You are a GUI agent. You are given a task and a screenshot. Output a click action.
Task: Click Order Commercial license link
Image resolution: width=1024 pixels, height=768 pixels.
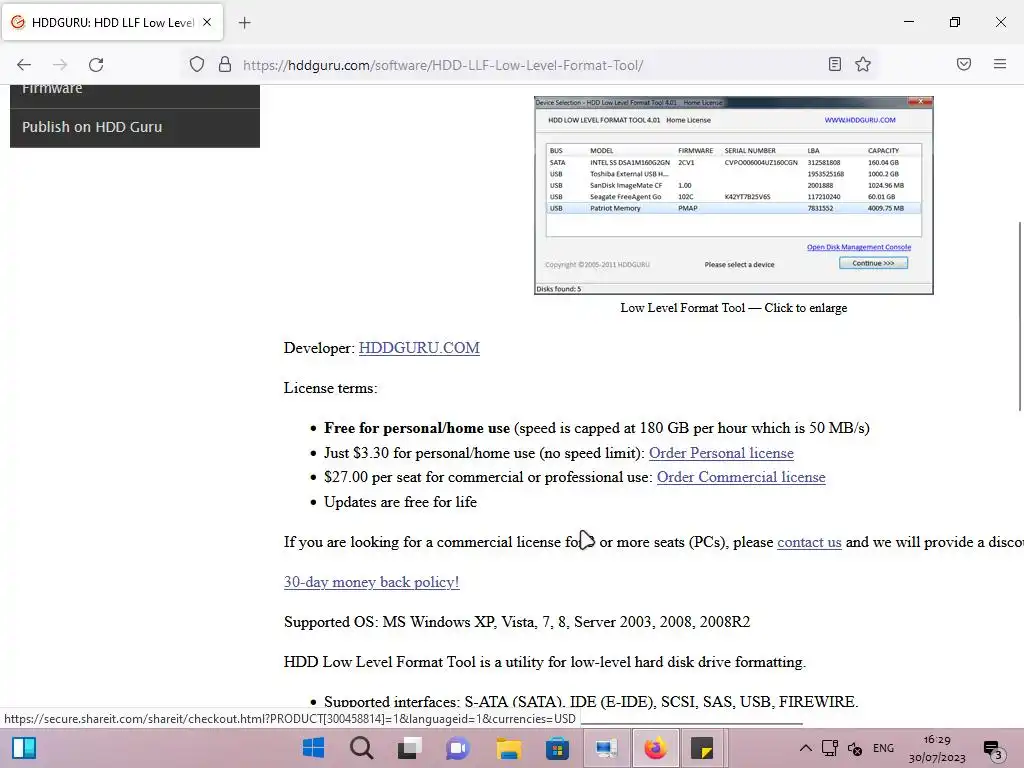(x=741, y=477)
